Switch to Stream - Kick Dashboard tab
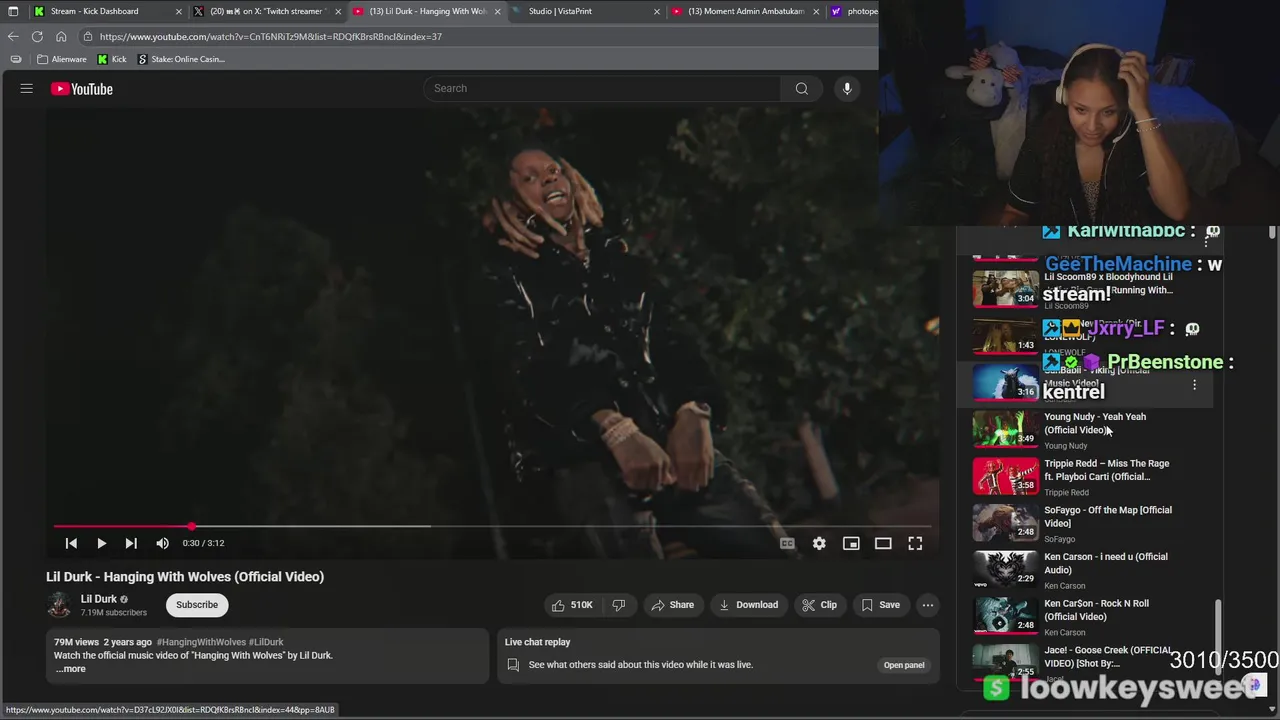Screen dimensions: 1280x720 tap(95, 11)
